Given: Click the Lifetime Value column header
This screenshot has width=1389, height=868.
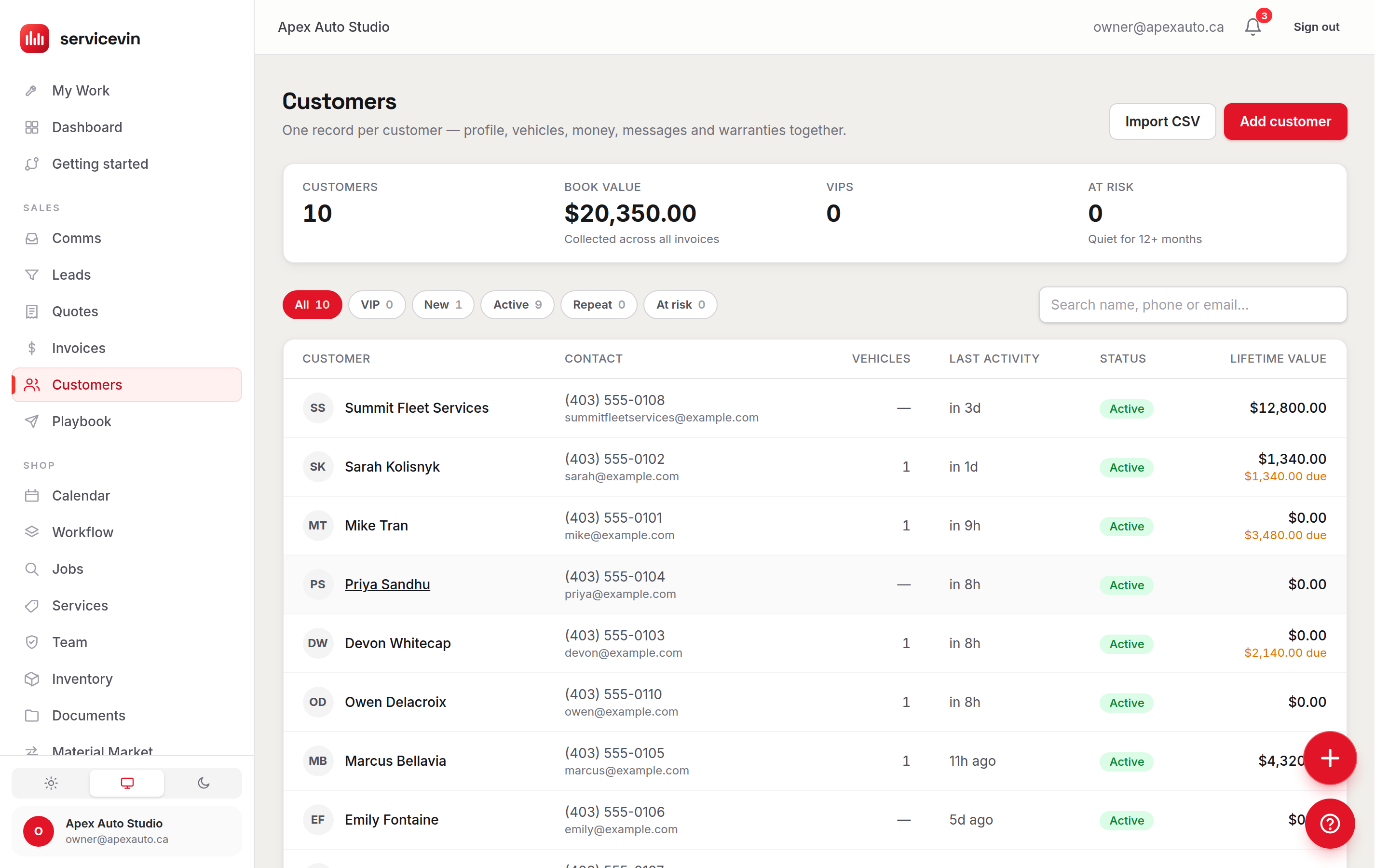Looking at the screenshot, I should coord(1278,359).
